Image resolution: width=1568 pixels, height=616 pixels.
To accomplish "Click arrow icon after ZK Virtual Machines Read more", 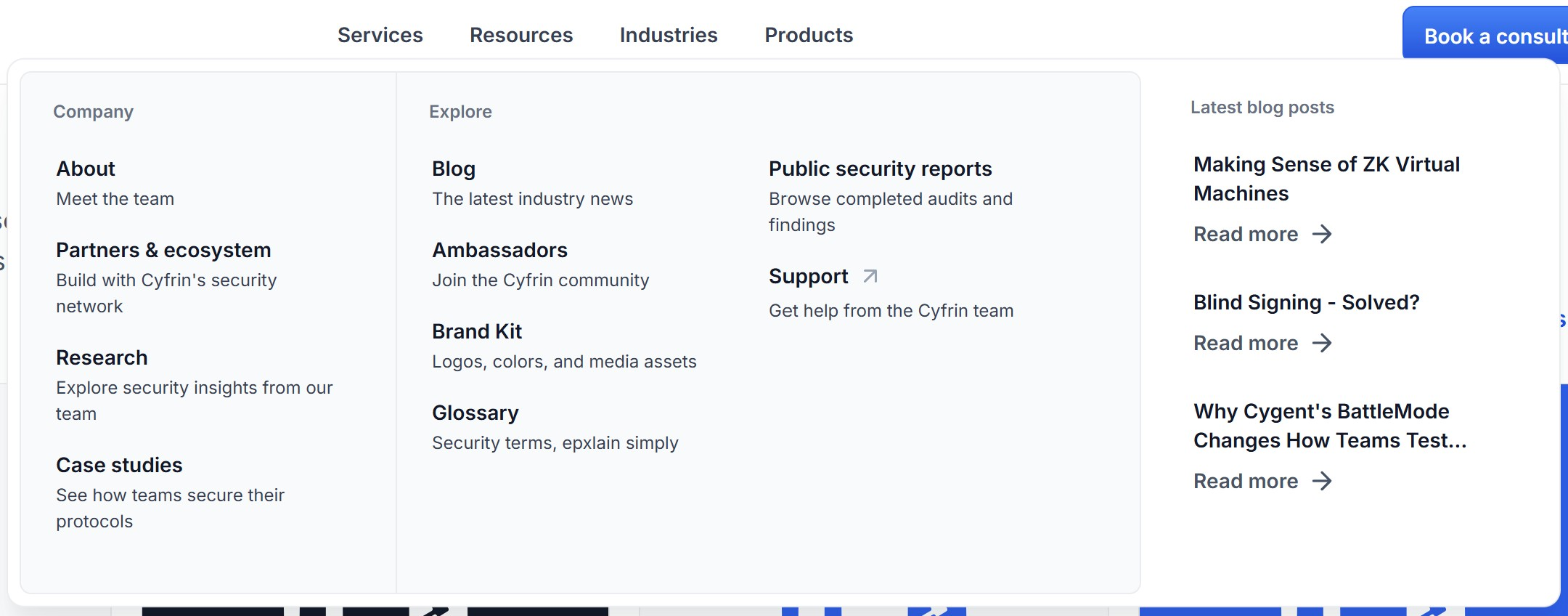I will tap(1322, 234).
